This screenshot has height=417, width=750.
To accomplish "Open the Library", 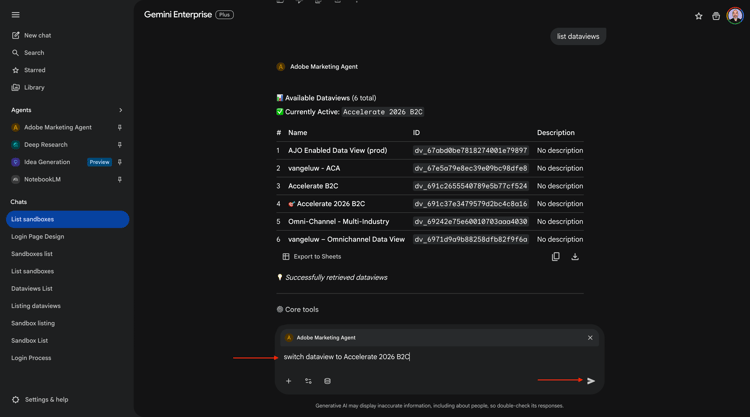I will 28,88.
